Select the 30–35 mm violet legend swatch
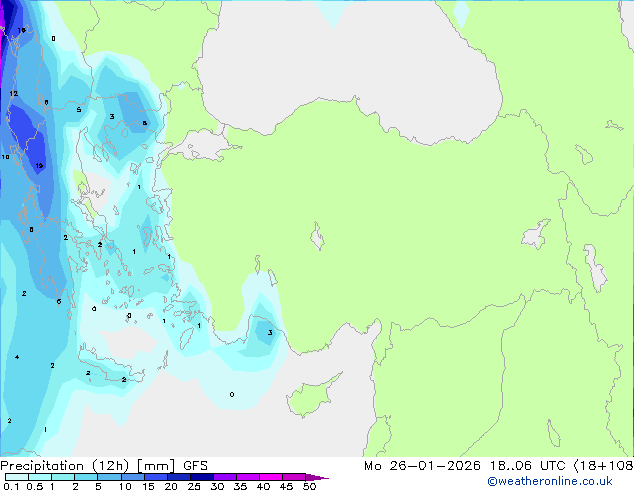Screen dimensions: 634x490 point(225,477)
